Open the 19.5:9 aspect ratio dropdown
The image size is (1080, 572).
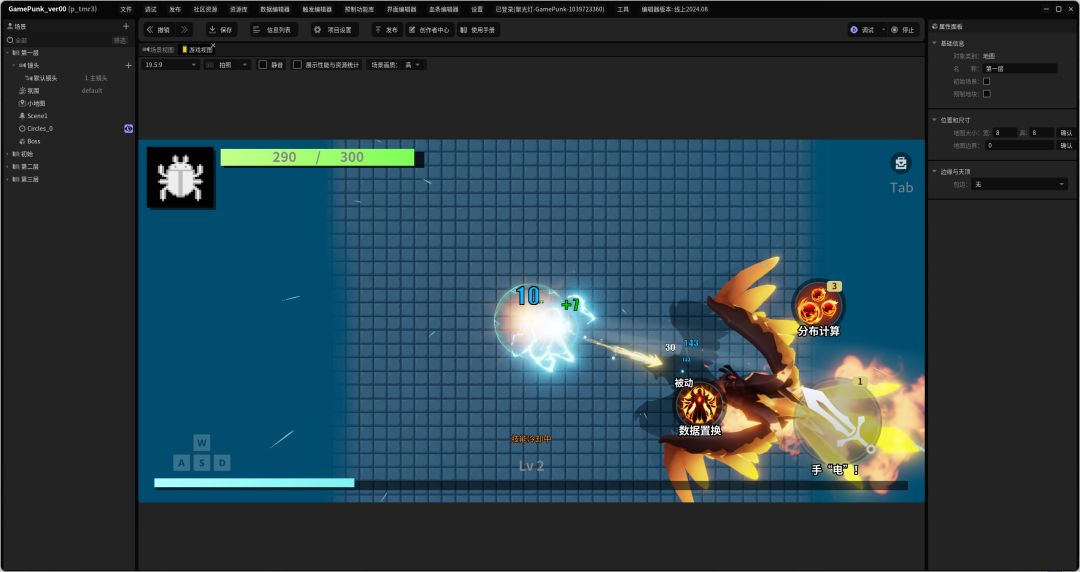[170, 65]
